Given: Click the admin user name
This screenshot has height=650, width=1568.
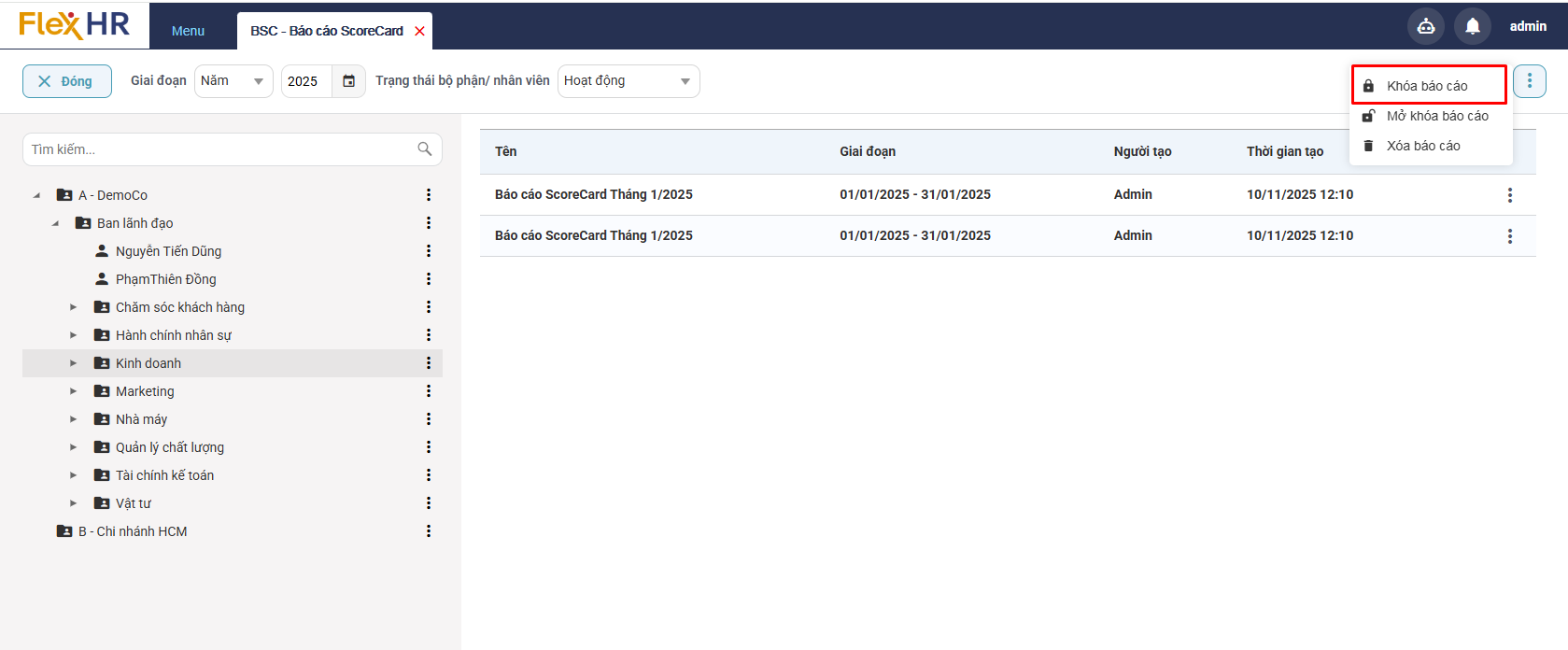Looking at the screenshot, I should coord(1528,26).
